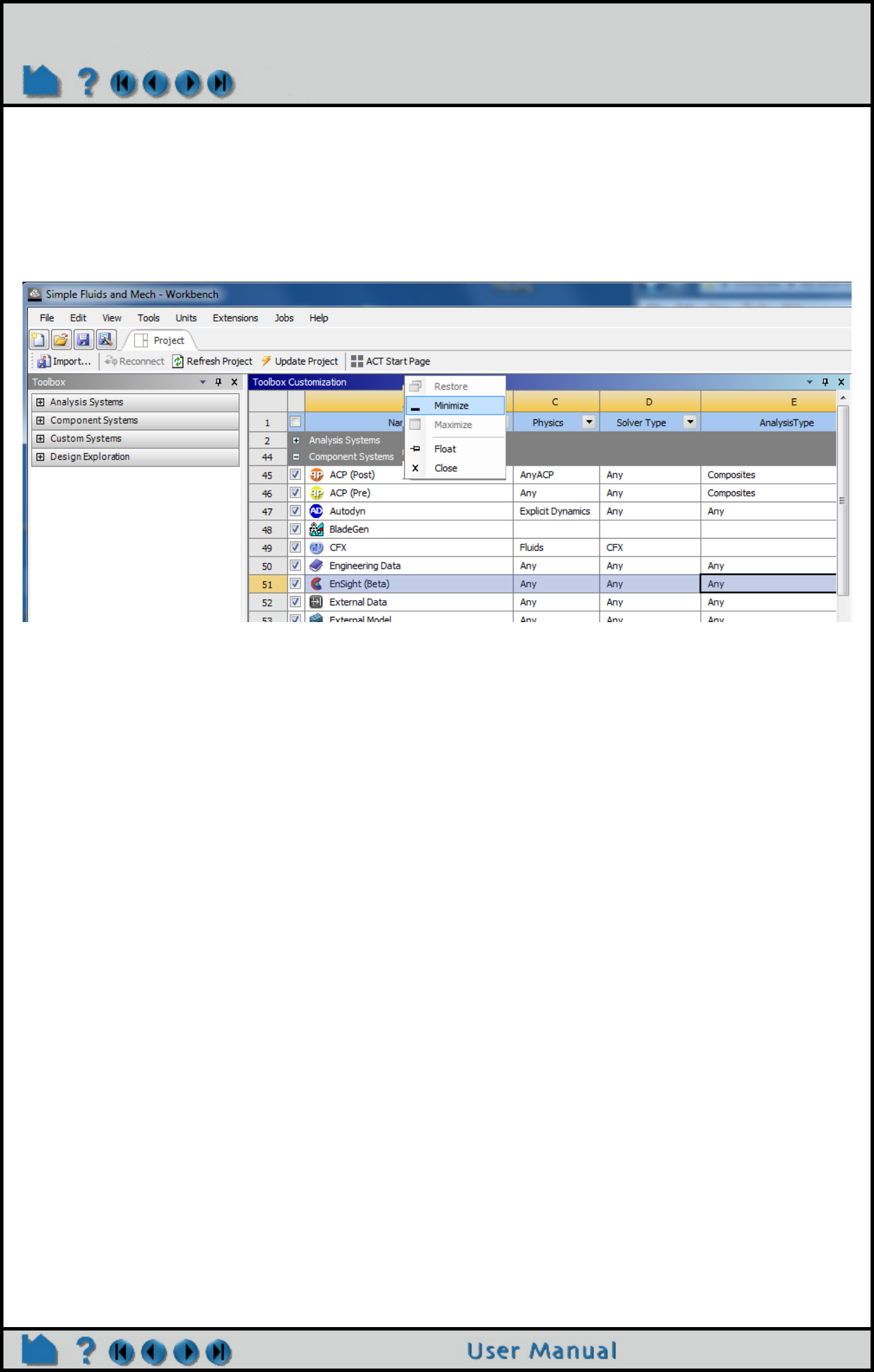Pin the Toolbox panel
The image size is (874, 1372).
[218, 382]
